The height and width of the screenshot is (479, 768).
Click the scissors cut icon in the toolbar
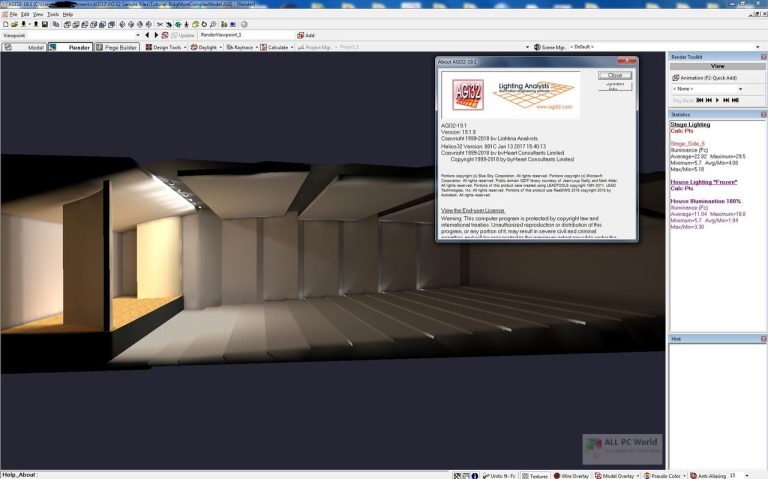pyautogui.click(x=160, y=24)
